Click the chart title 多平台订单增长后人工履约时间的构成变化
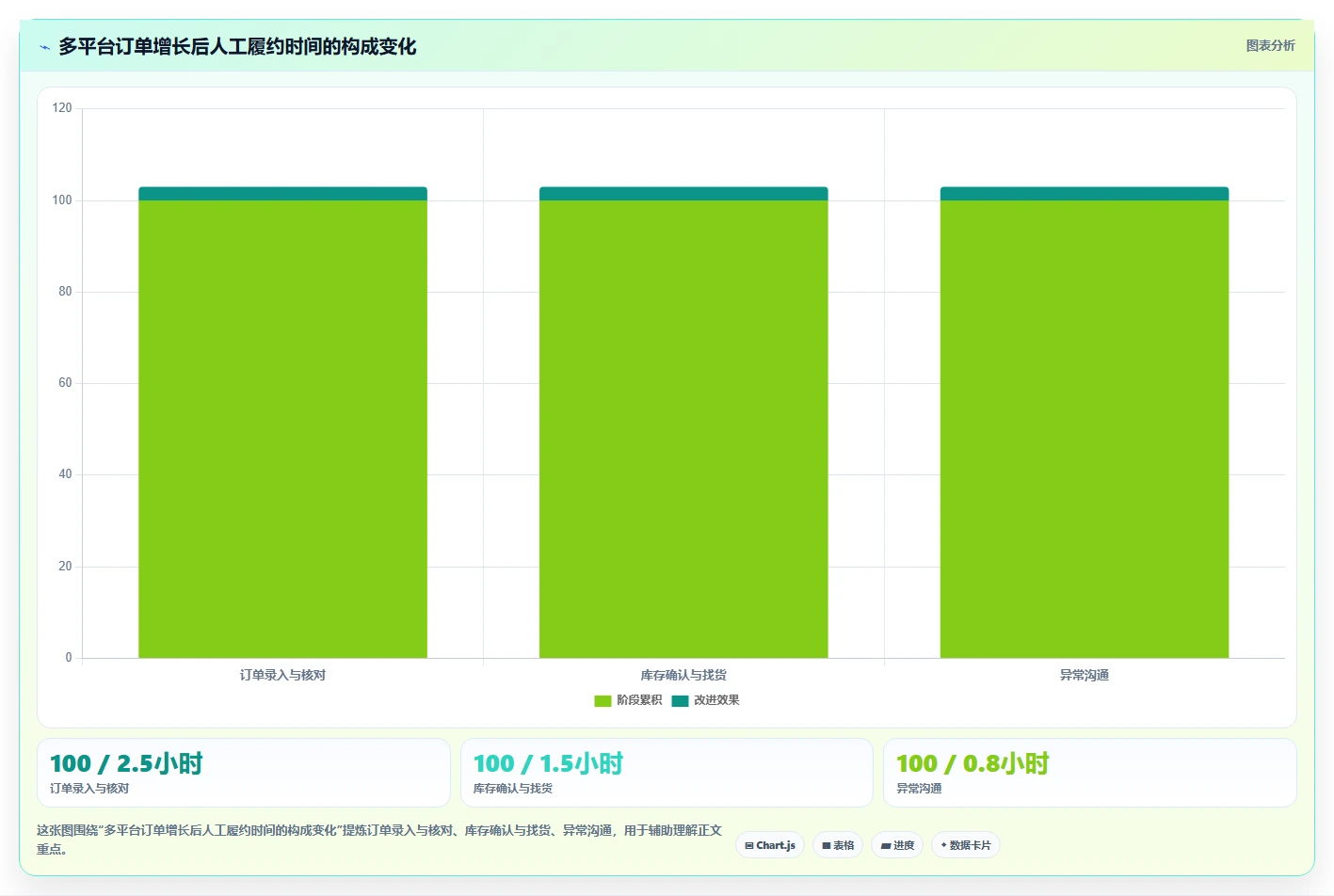This screenshot has height=896, width=1334. (237, 46)
